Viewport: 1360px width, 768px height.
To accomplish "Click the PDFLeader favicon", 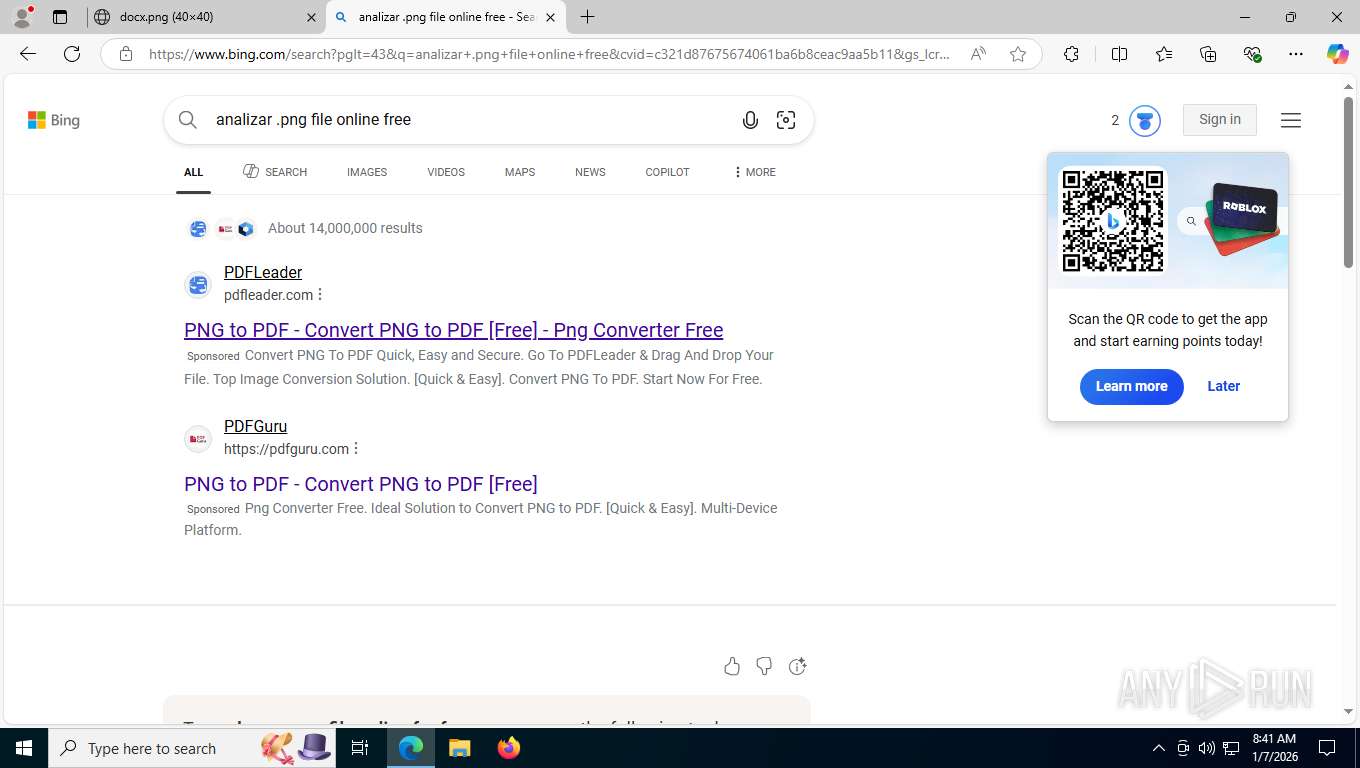I will [x=198, y=285].
